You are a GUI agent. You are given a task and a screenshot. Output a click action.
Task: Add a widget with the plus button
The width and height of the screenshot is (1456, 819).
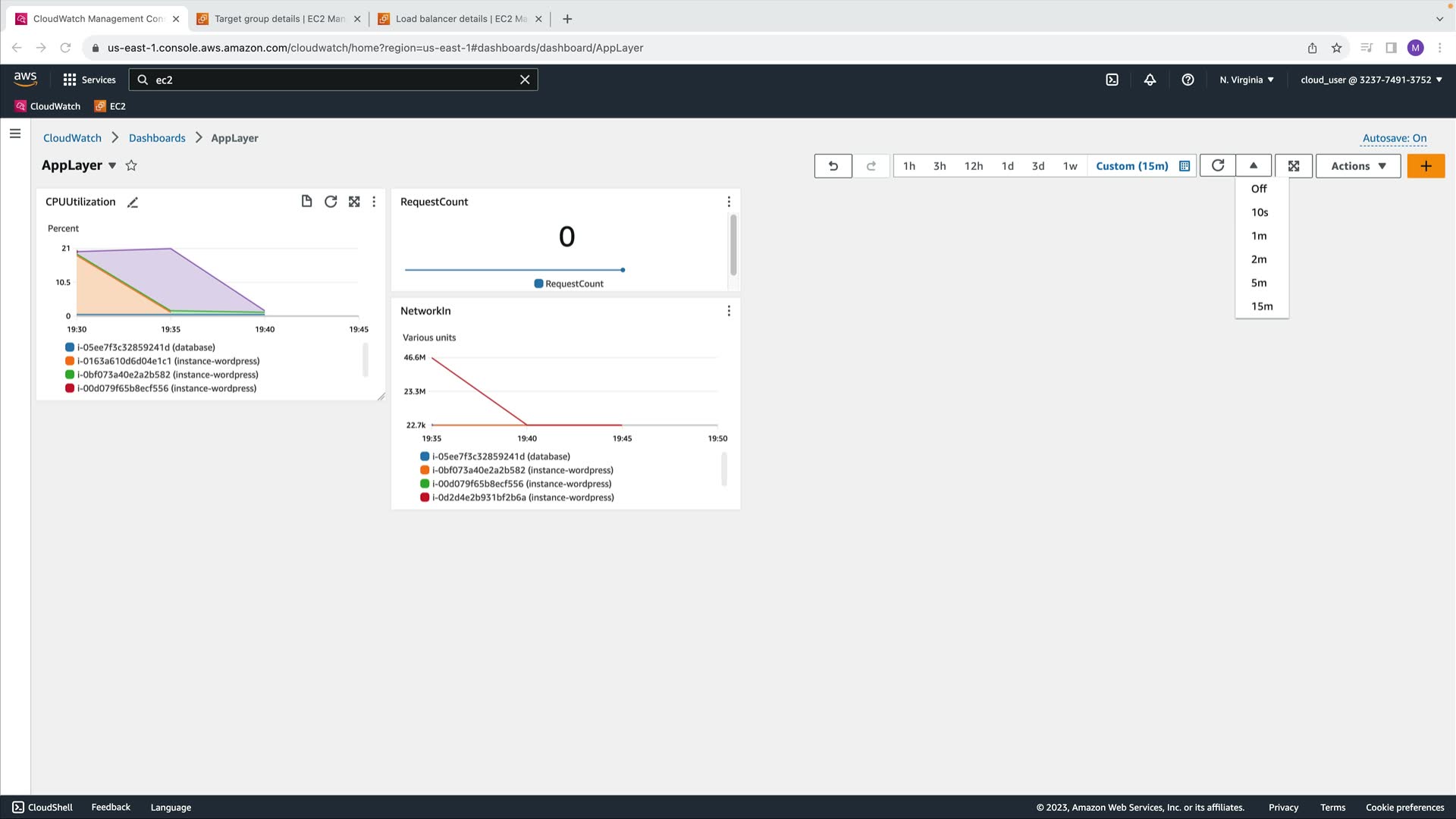pos(1426,166)
